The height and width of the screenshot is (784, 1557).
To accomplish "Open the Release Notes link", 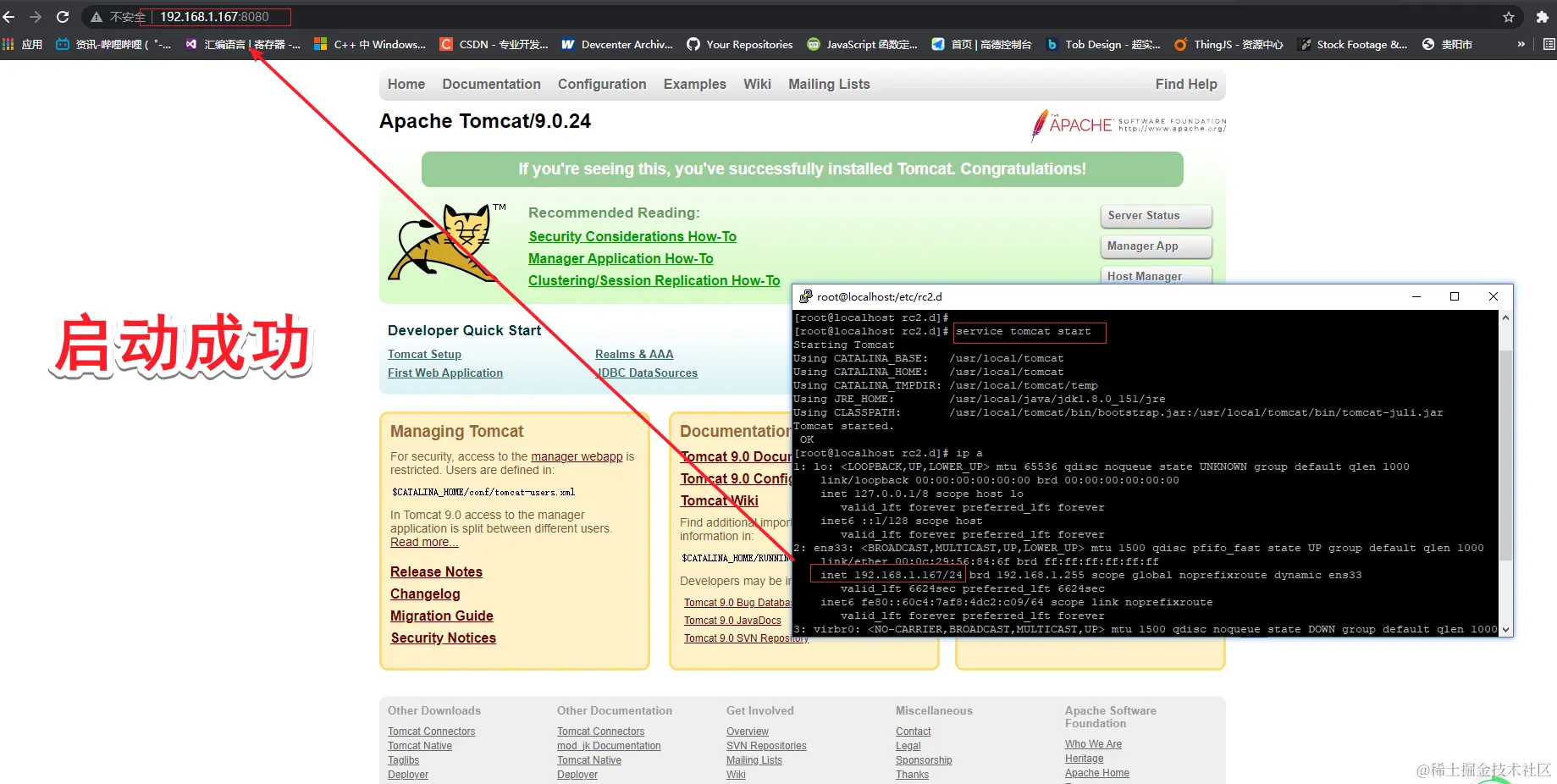I will [x=436, y=571].
